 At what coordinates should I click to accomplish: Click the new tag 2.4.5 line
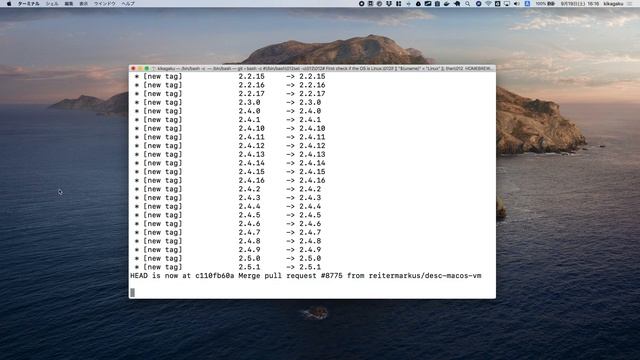[x=228, y=215]
